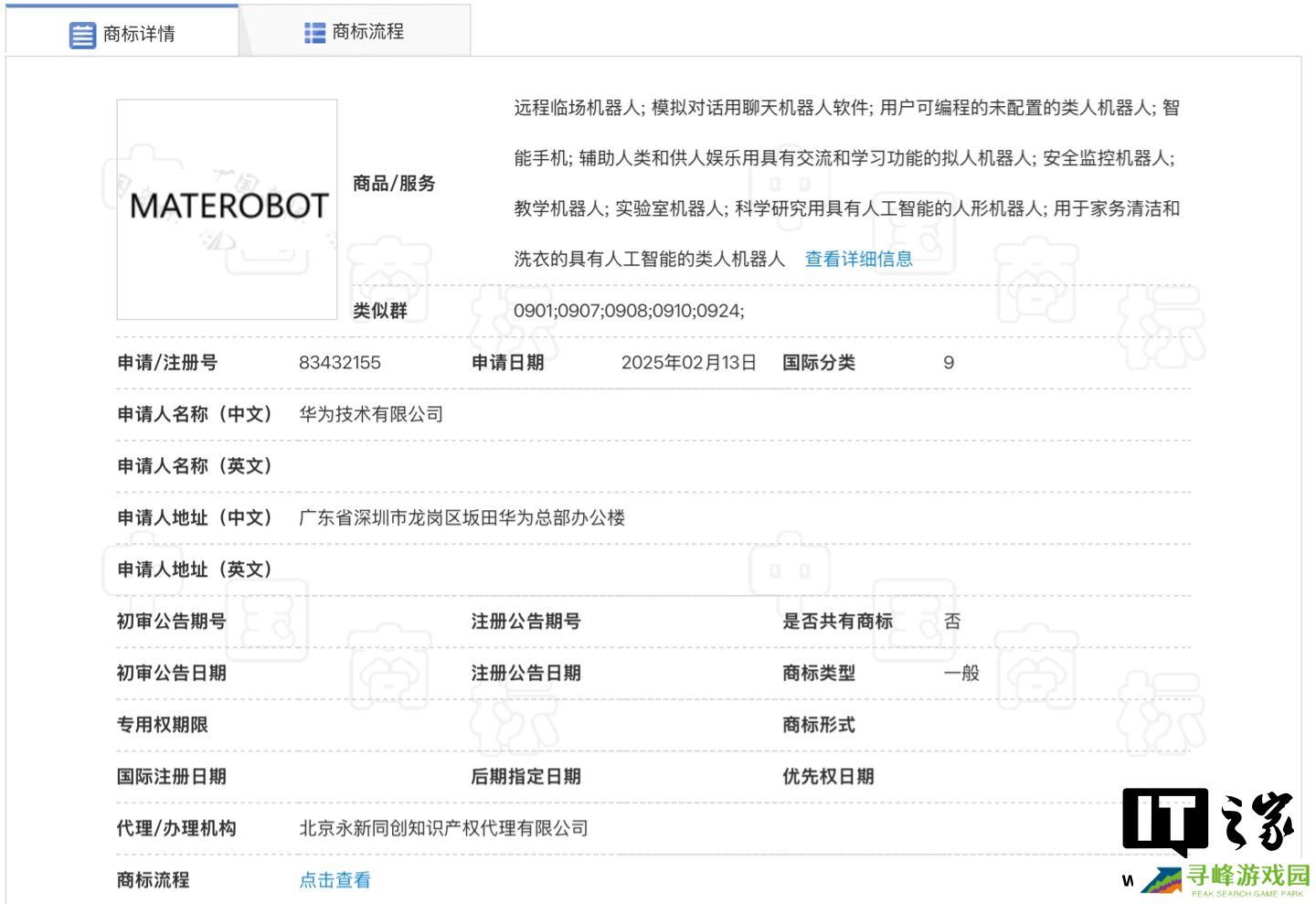Click the international class value 9

coord(949,363)
